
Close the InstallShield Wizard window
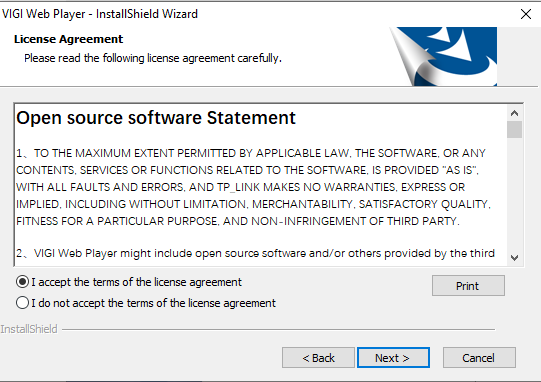pyautogui.click(x=526, y=14)
